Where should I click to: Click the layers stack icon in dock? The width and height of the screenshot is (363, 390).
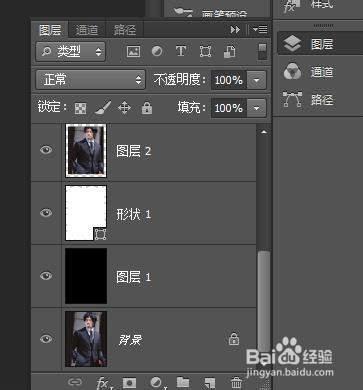coord(292,44)
